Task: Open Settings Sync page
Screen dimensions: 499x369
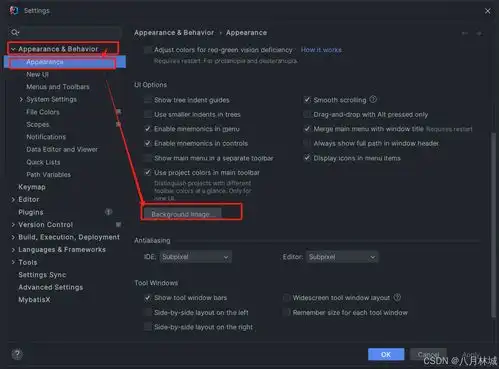Action: [42, 275]
